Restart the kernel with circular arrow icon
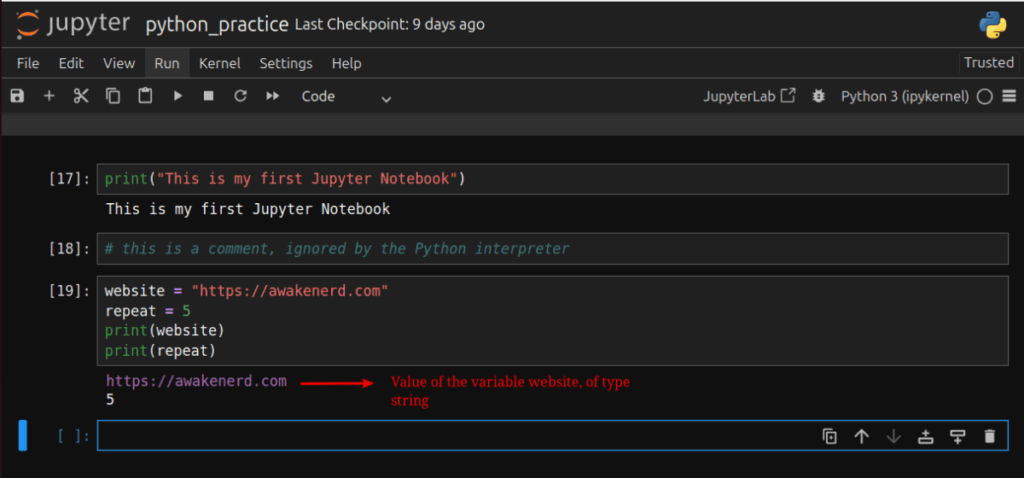 [x=240, y=96]
